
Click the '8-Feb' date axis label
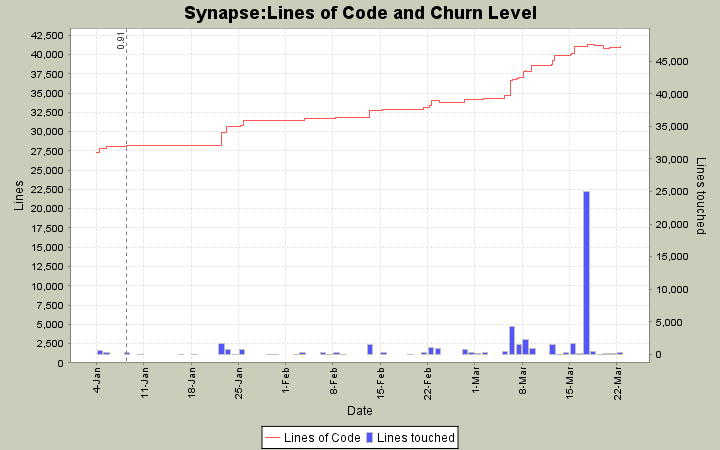click(x=333, y=381)
